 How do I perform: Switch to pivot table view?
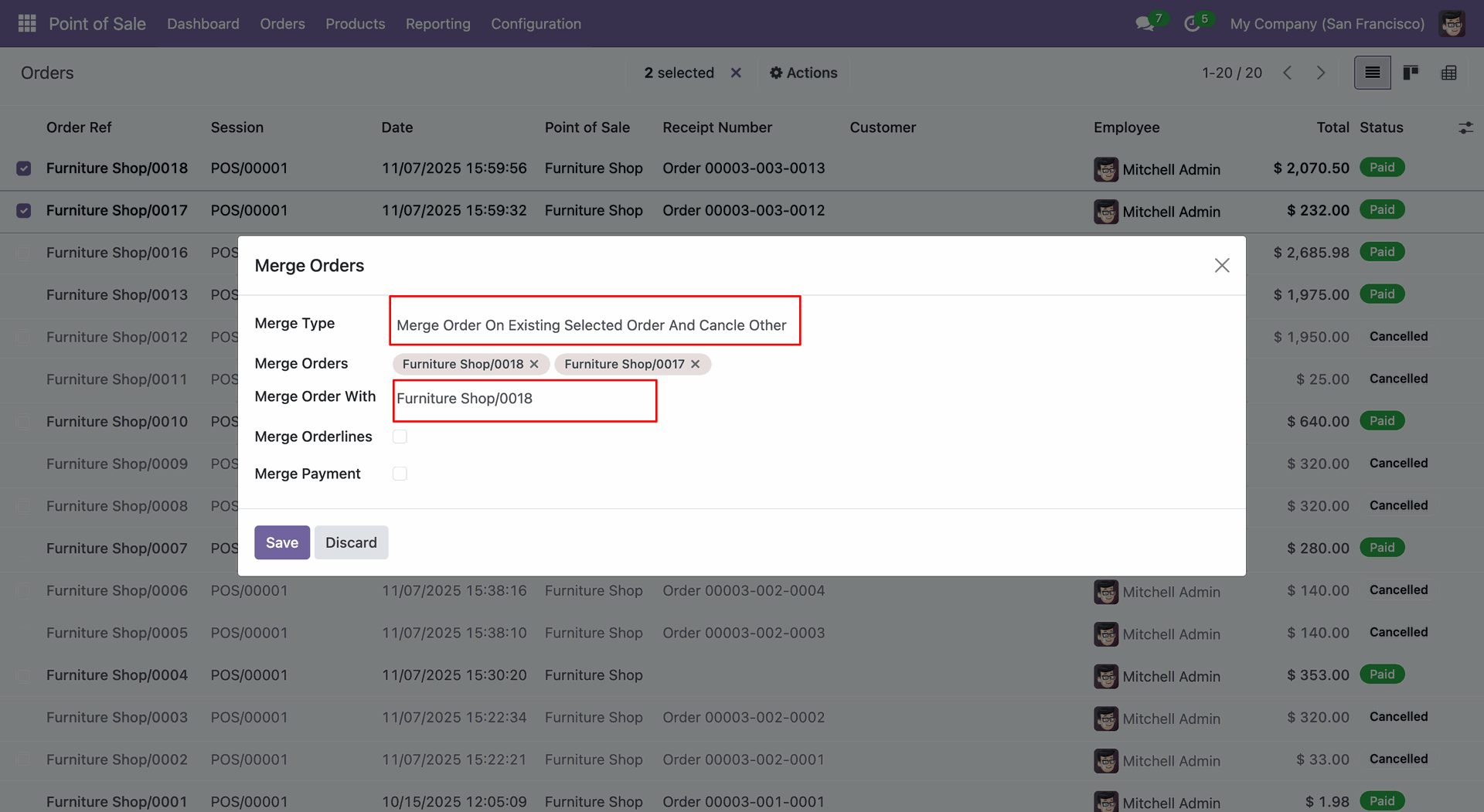point(1449,73)
